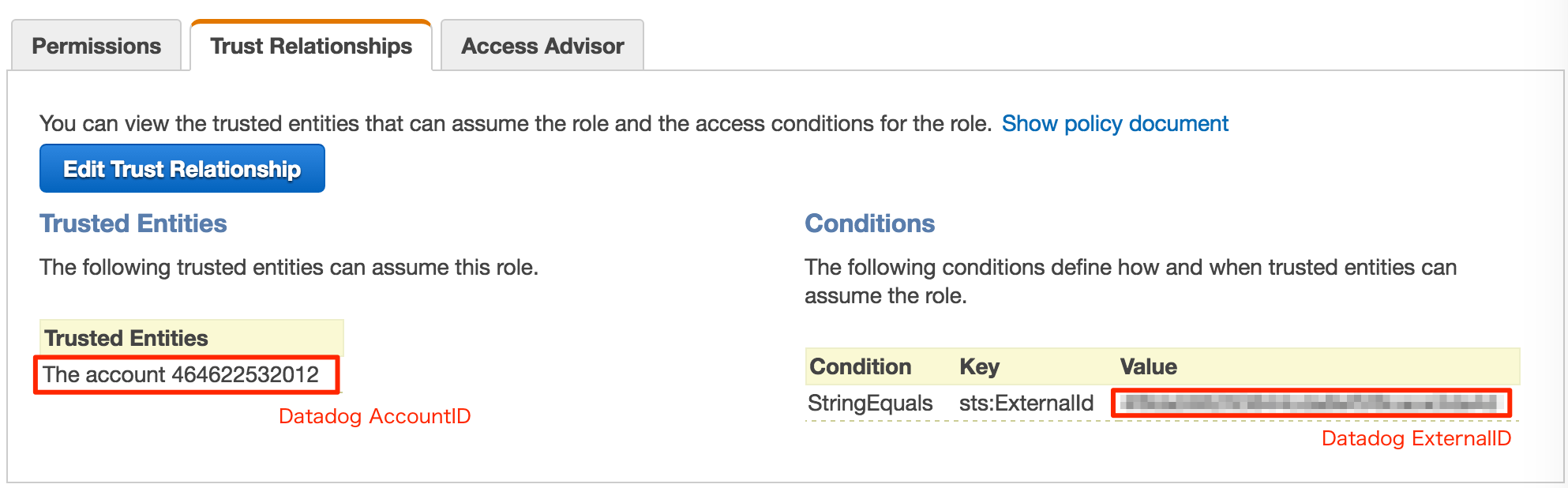Click the Conditions section heading
The image size is (1568, 488).
(869, 223)
